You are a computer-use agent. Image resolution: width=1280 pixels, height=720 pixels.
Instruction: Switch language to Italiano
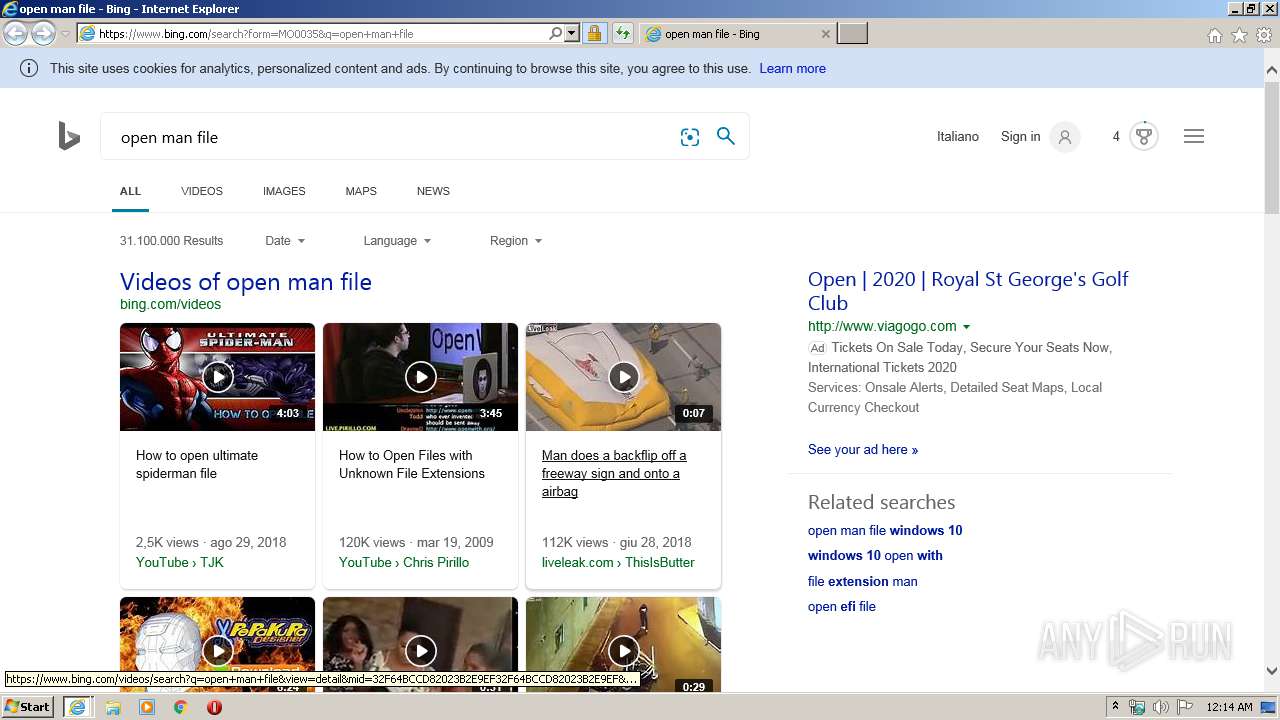pos(958,136)
